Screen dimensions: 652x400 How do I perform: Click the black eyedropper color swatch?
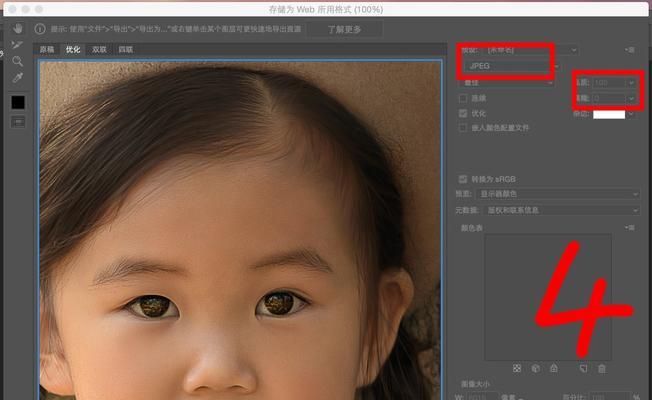[18, 102]
